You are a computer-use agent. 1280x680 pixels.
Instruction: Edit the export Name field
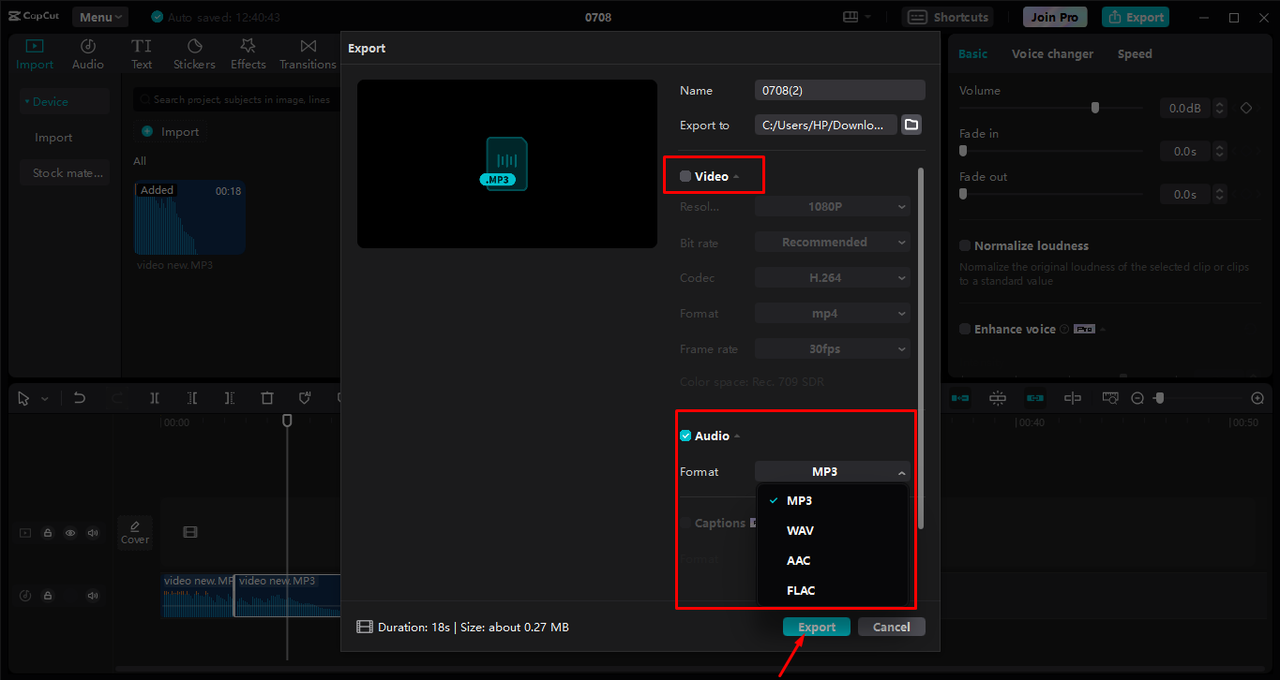[840, 90]
